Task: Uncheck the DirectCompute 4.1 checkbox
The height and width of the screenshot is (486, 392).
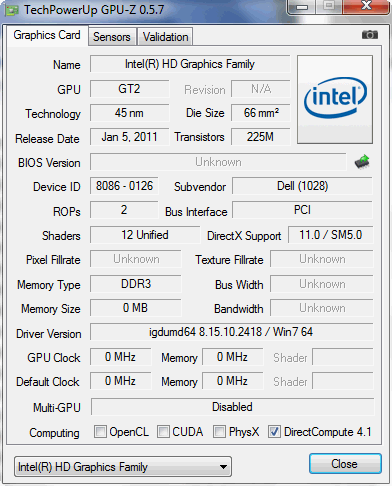Action: [x=274, y=431]
